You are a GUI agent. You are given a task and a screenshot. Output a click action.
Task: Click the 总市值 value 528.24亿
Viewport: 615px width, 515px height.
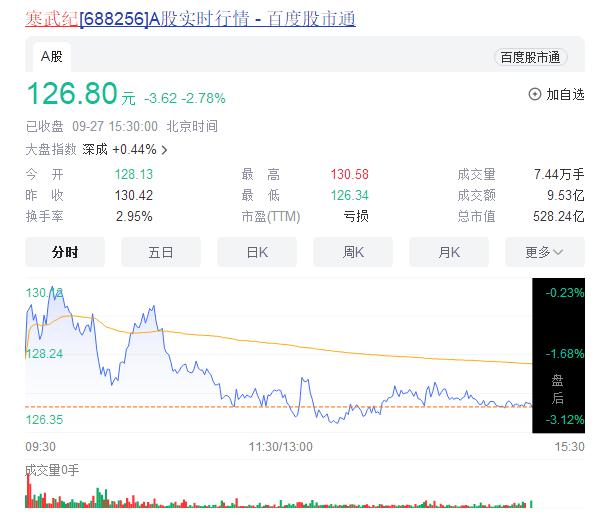[x=559, y=217]
